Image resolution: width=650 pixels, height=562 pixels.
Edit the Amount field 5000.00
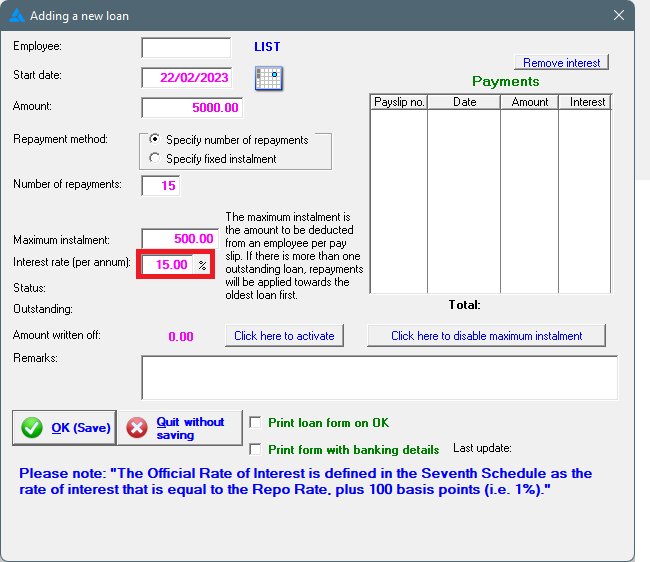click(192, 108)
